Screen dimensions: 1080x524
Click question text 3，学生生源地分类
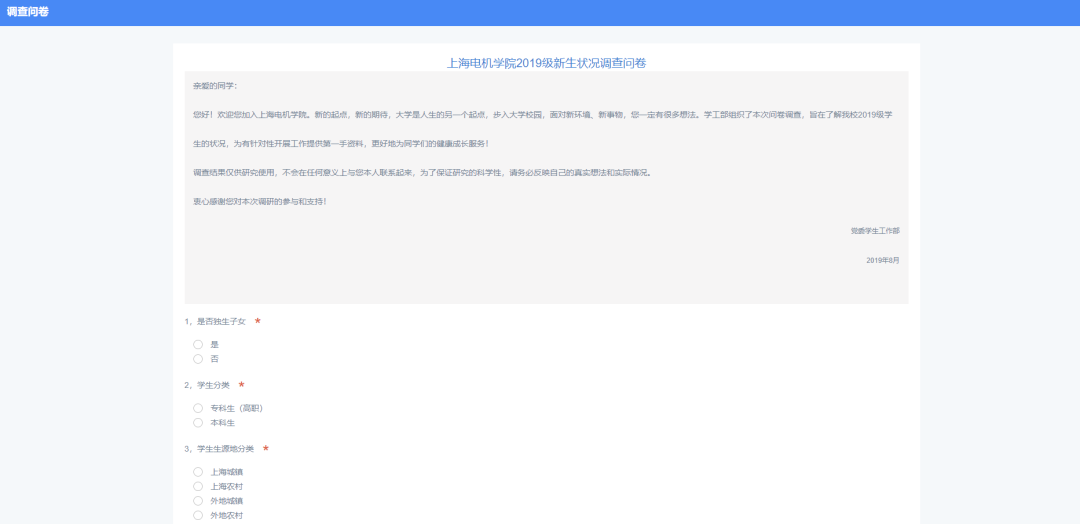tap(219, 449)
